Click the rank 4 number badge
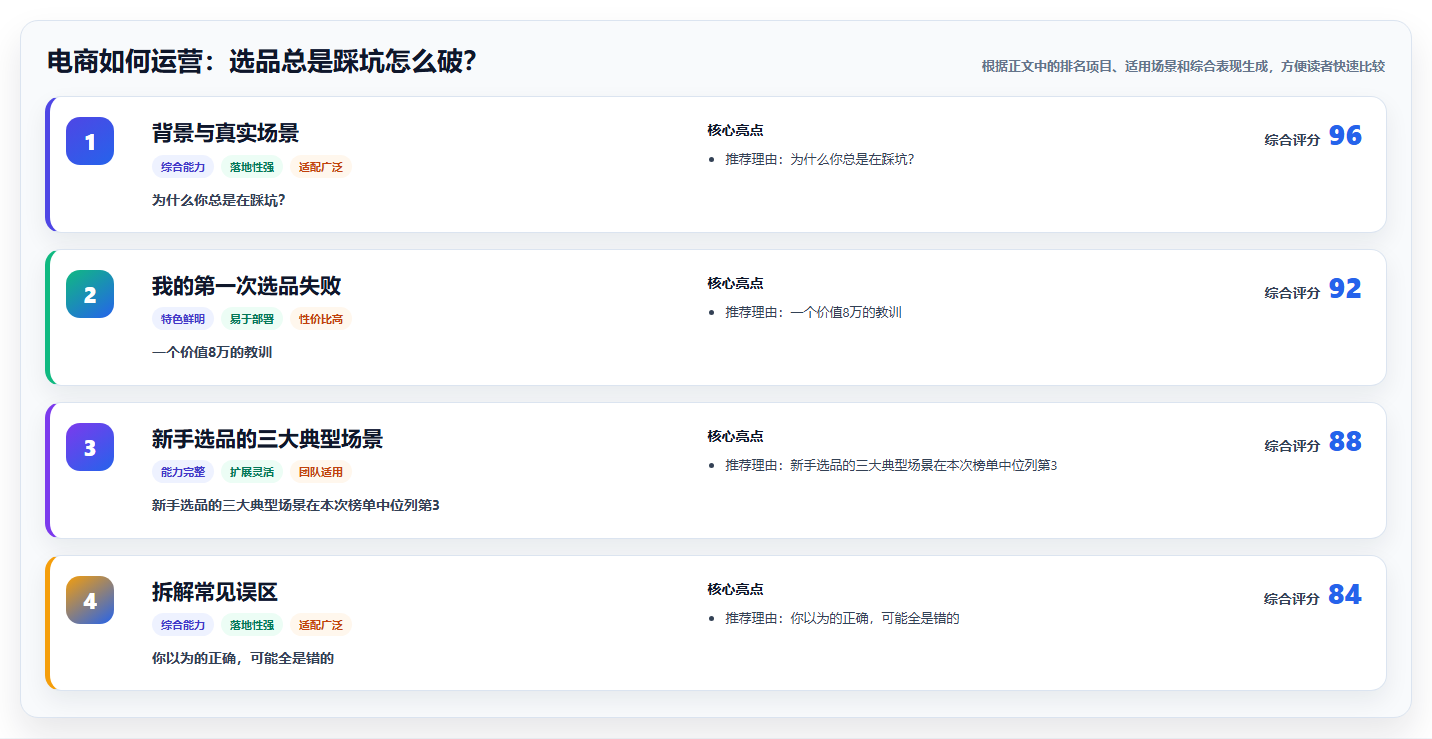This screenshot has height=739, width=1432. (x=90, y=600)
